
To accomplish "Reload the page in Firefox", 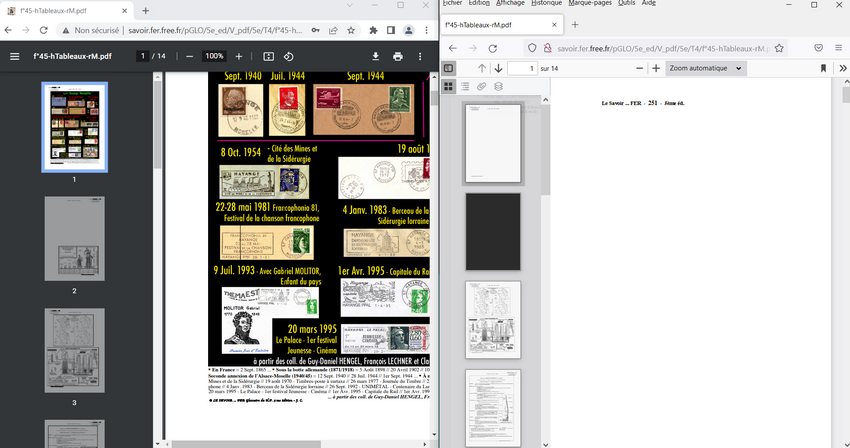I will point(493,48).
